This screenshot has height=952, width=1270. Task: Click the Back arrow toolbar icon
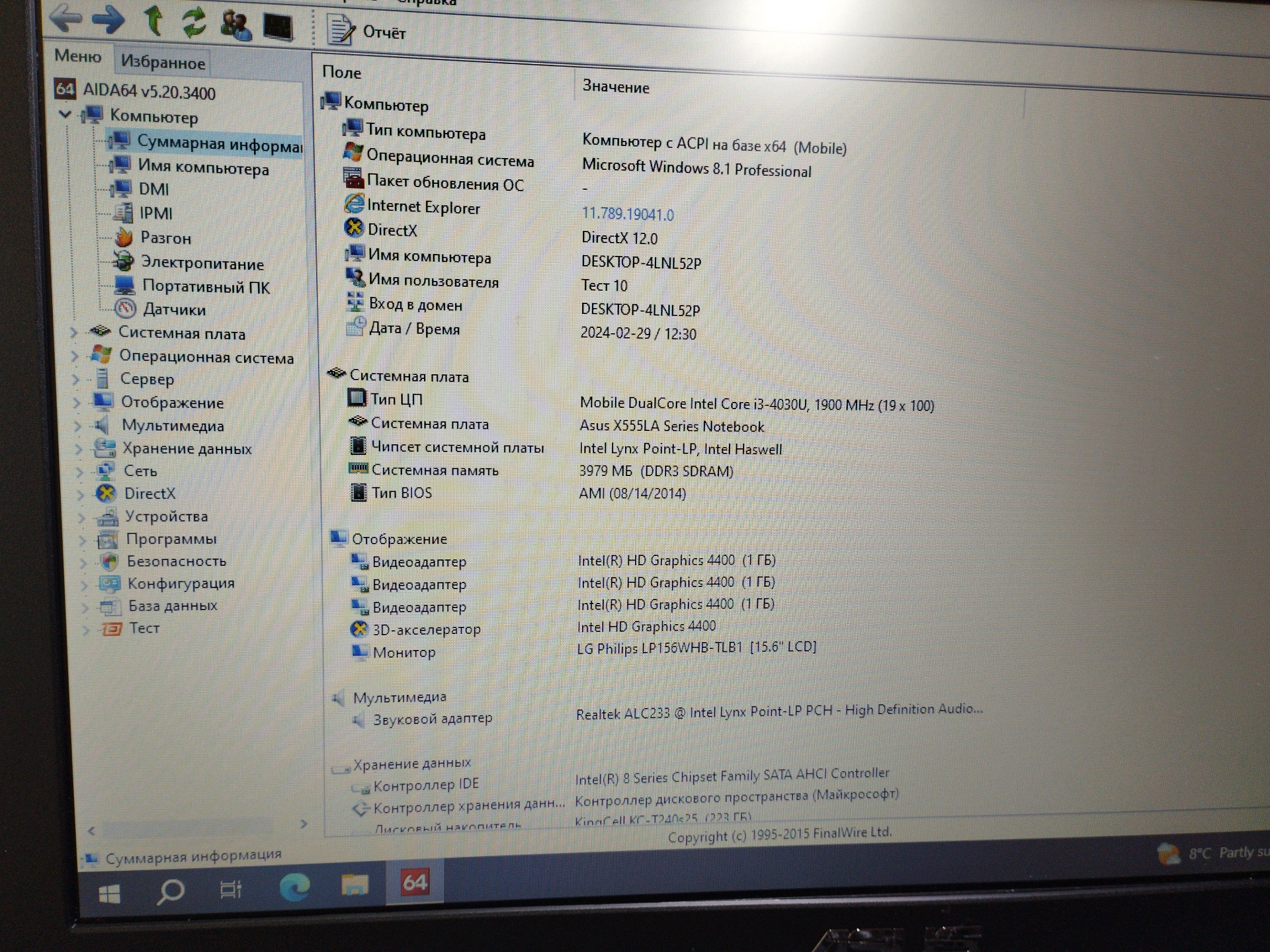coord(65,18)
